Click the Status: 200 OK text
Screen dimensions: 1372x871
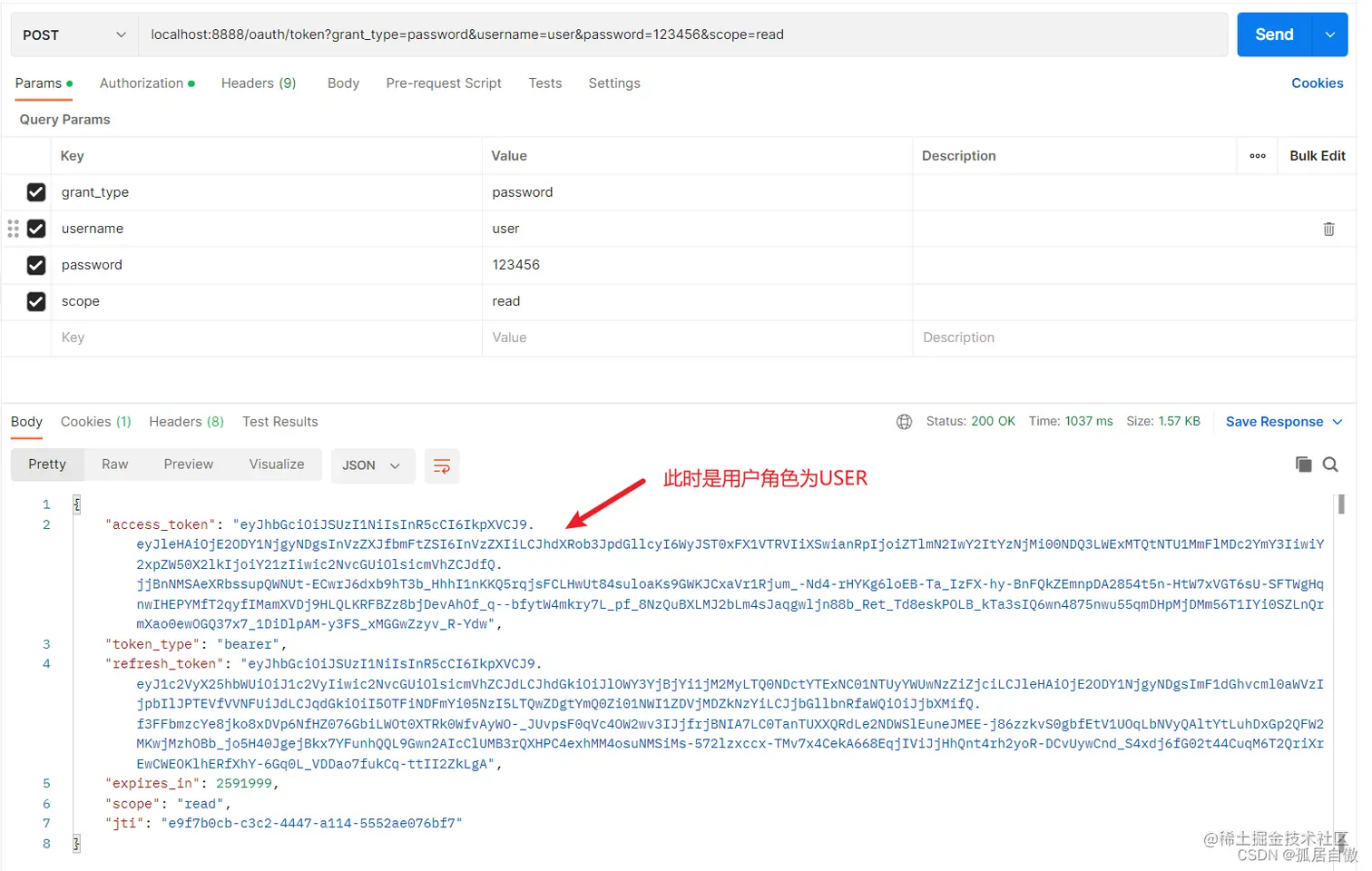970,422
